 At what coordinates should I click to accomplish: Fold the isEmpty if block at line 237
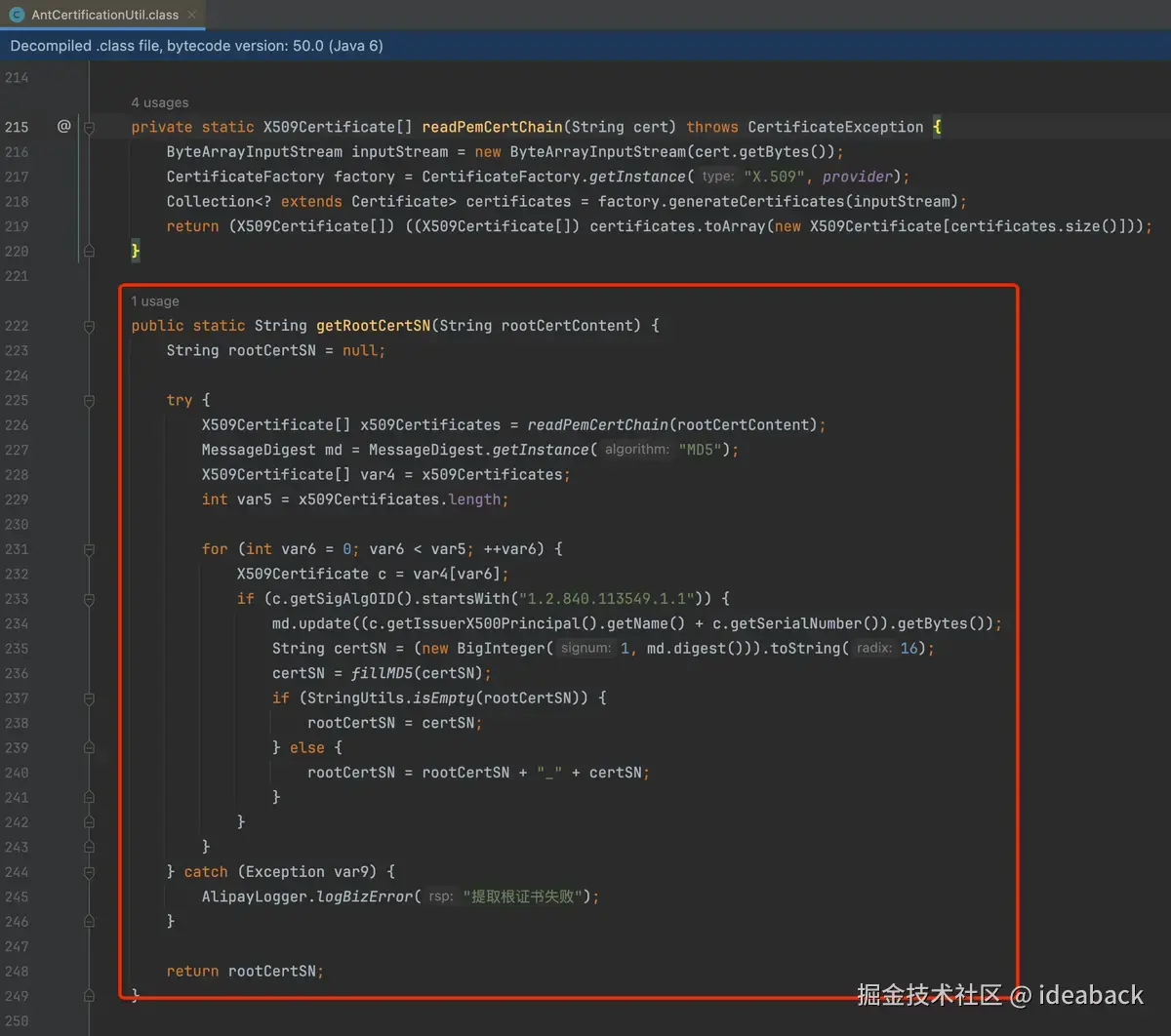[89, 698]
